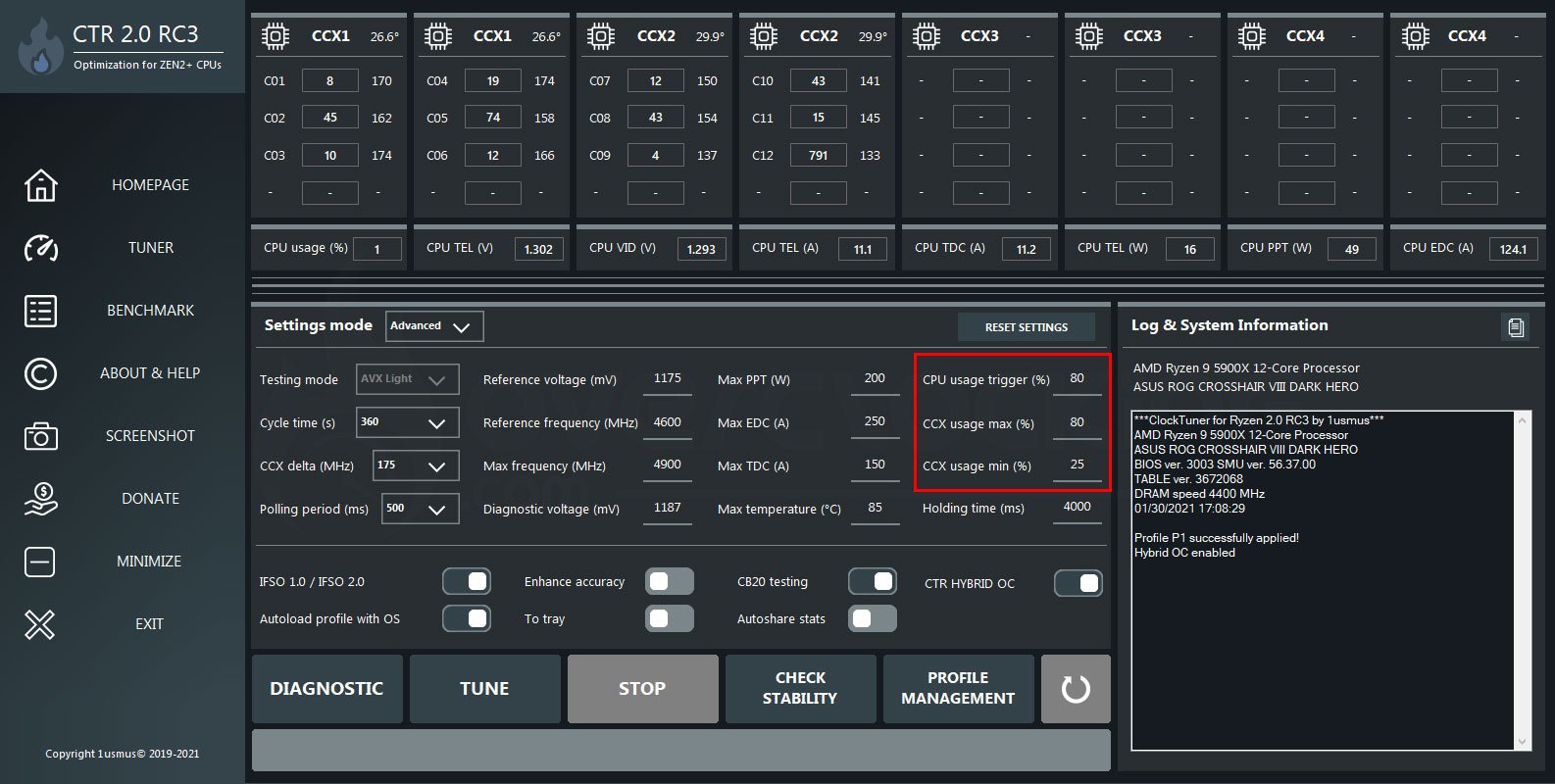
Task: Click CHECK STABILITY
Action: 800,689
